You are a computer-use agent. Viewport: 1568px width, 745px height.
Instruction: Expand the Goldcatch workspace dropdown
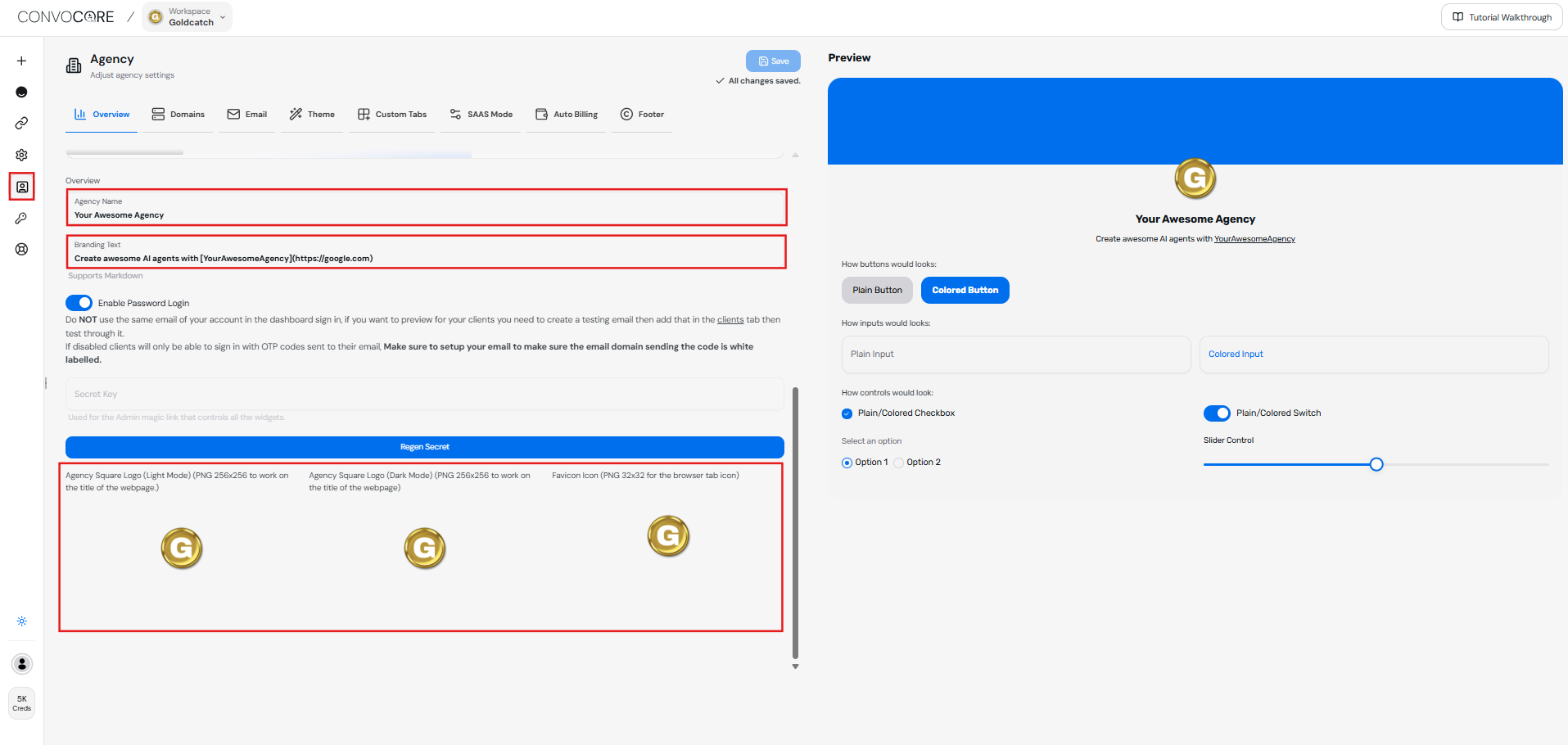222,16
